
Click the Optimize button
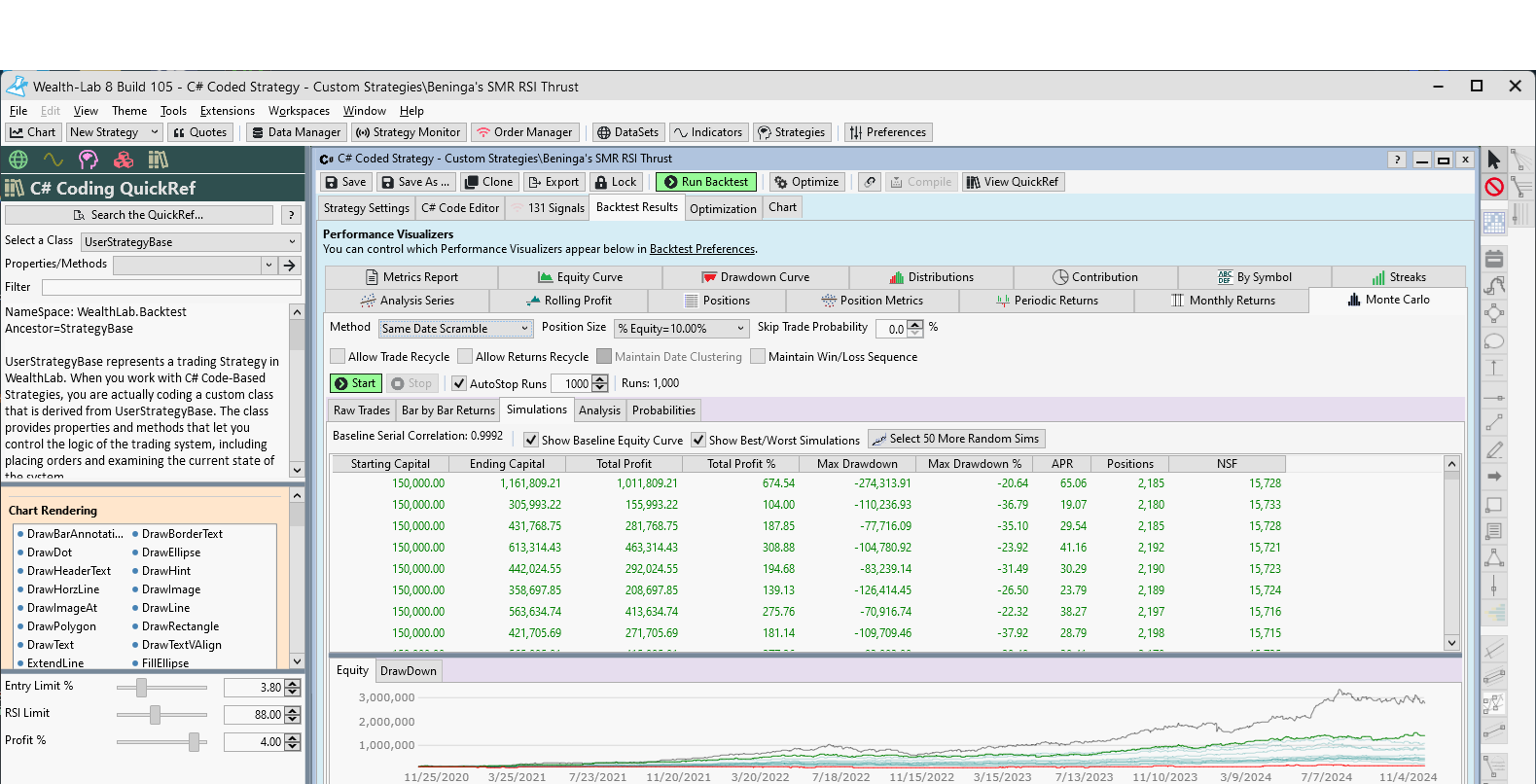[806, 182]
